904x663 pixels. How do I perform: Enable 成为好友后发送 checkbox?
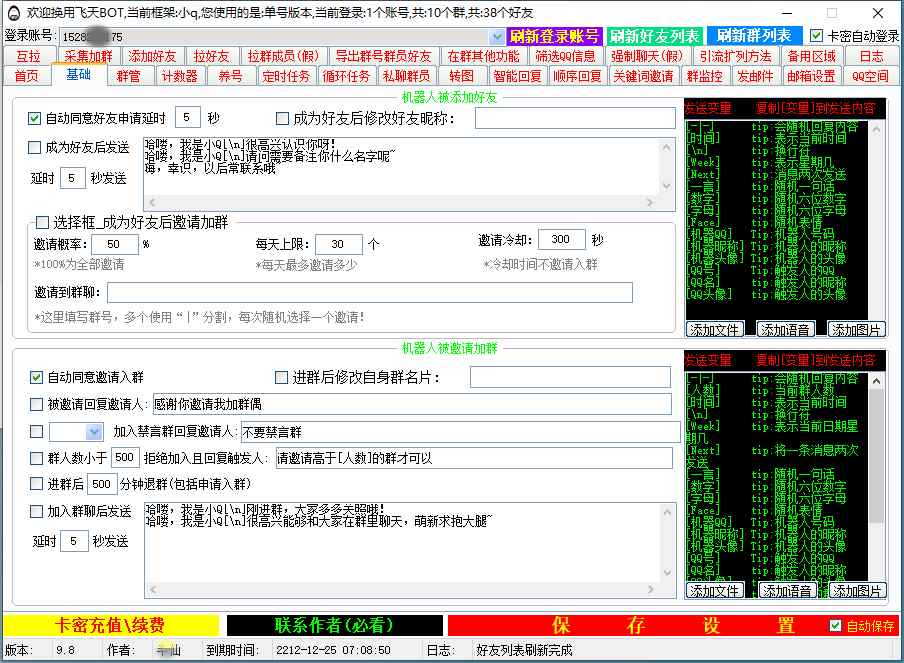click(x=35, y=147)
